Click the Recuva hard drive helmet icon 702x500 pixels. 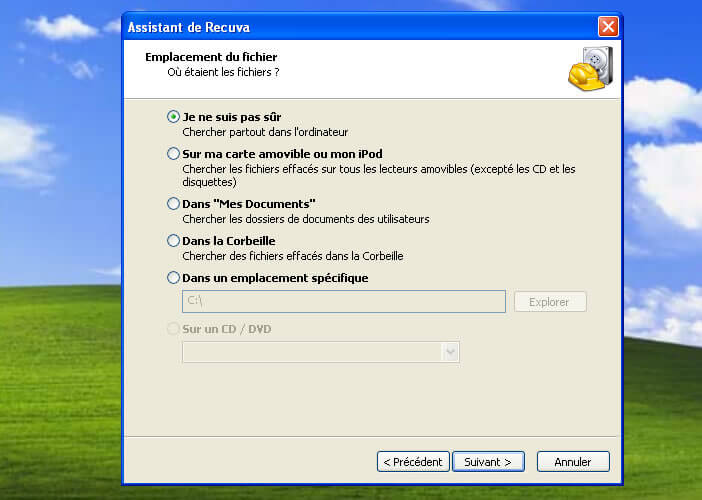point(591,68)
